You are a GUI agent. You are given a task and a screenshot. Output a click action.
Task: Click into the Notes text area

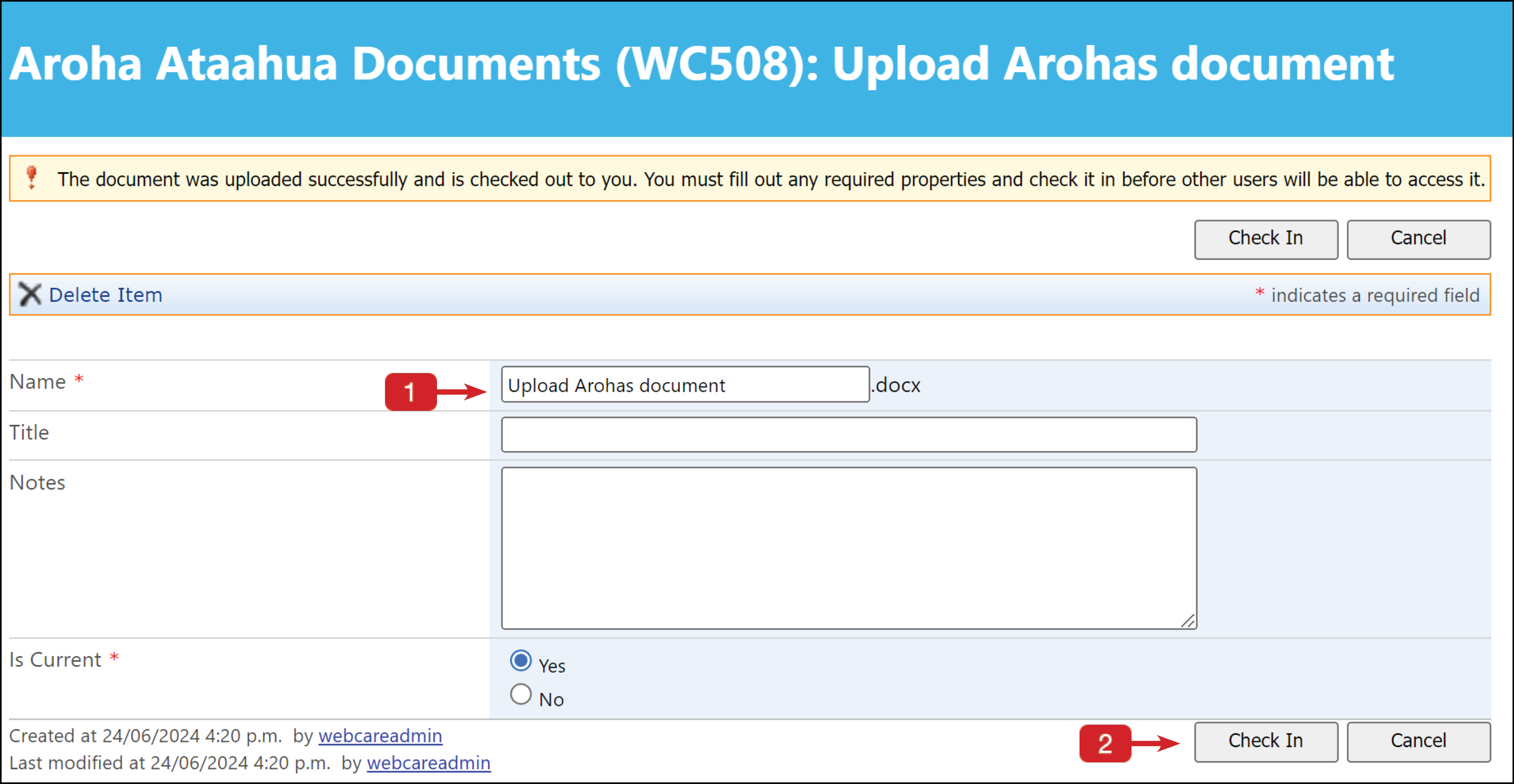click(x=849, y=548)
